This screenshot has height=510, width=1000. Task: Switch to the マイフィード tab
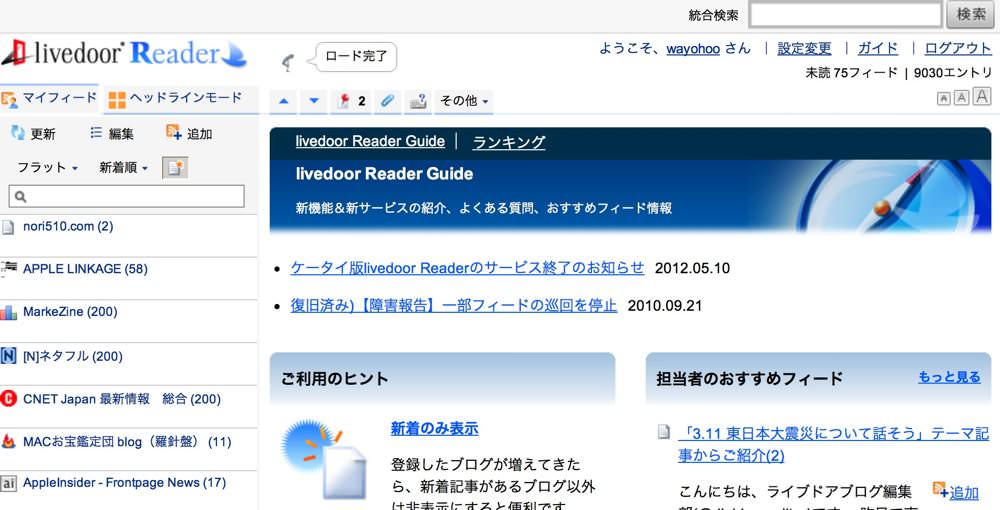(50, 99)
